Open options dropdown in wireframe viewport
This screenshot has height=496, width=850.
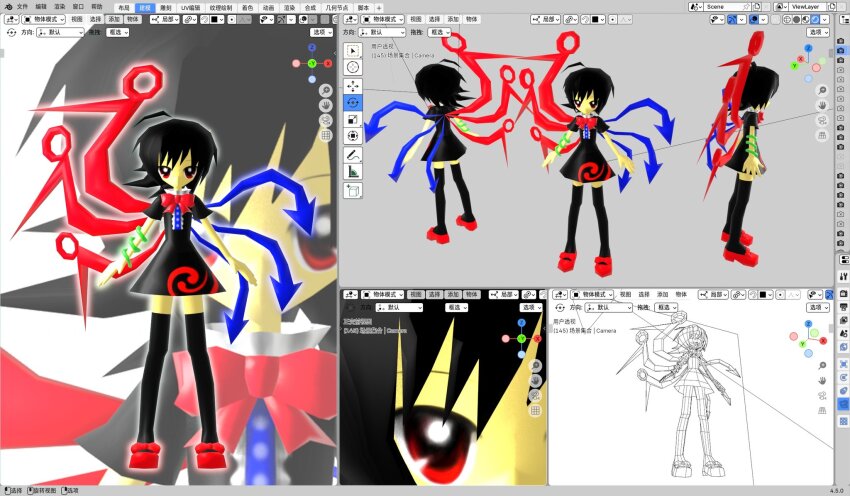[818, 307]
